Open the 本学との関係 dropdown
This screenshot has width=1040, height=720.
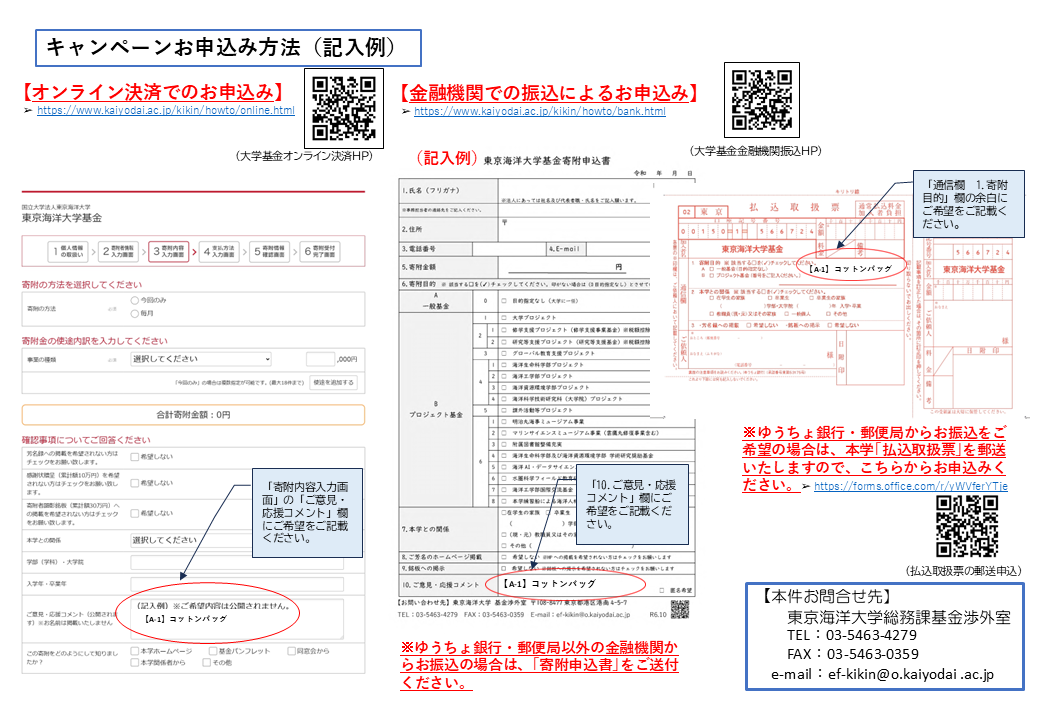tap(191, 540)
